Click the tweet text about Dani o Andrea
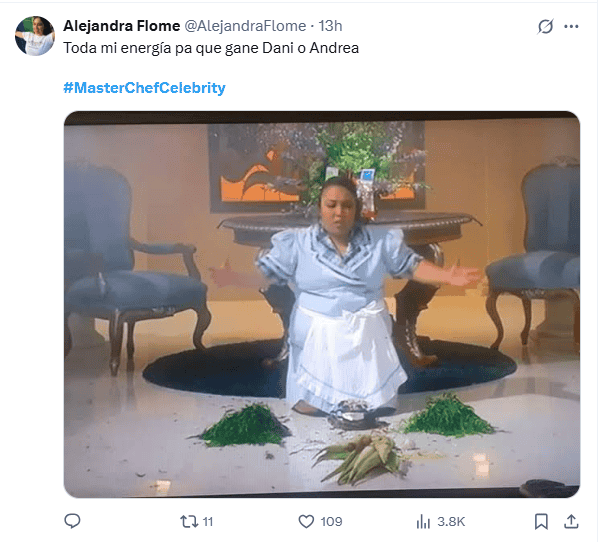This screenshot has height=542, width=607. [x=211, y=48]
